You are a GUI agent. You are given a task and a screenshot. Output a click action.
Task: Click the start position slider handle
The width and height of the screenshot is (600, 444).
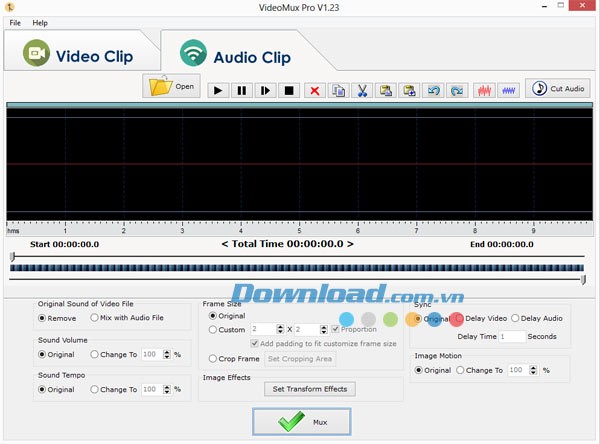click(13, 256)
